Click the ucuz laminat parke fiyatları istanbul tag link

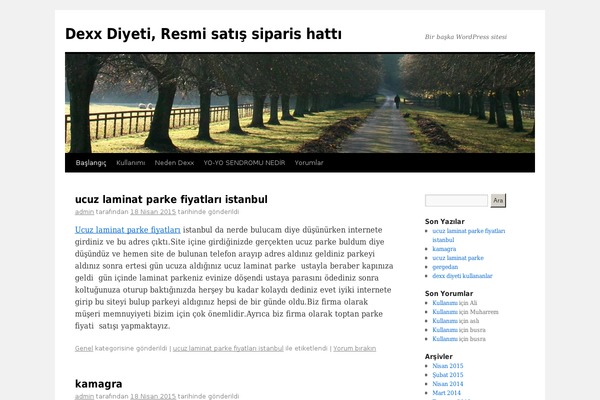pos(228,348)
